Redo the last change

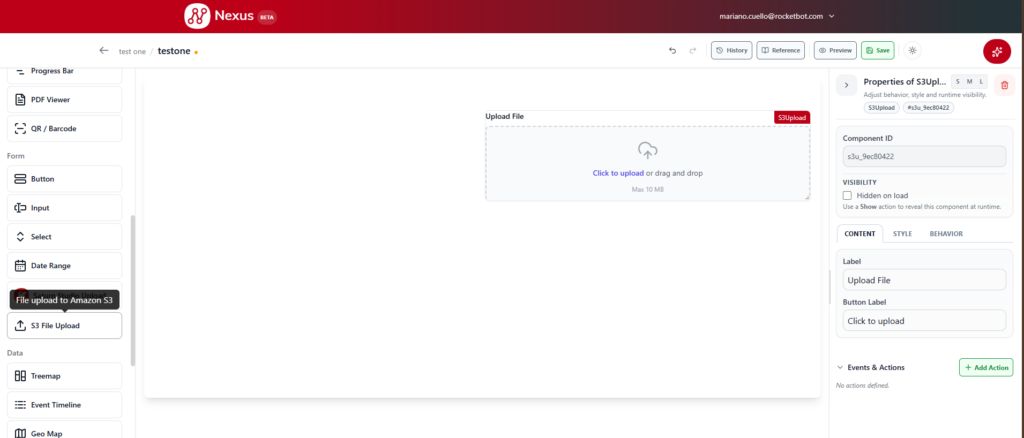pyautogui.click(x=693, y=50)
